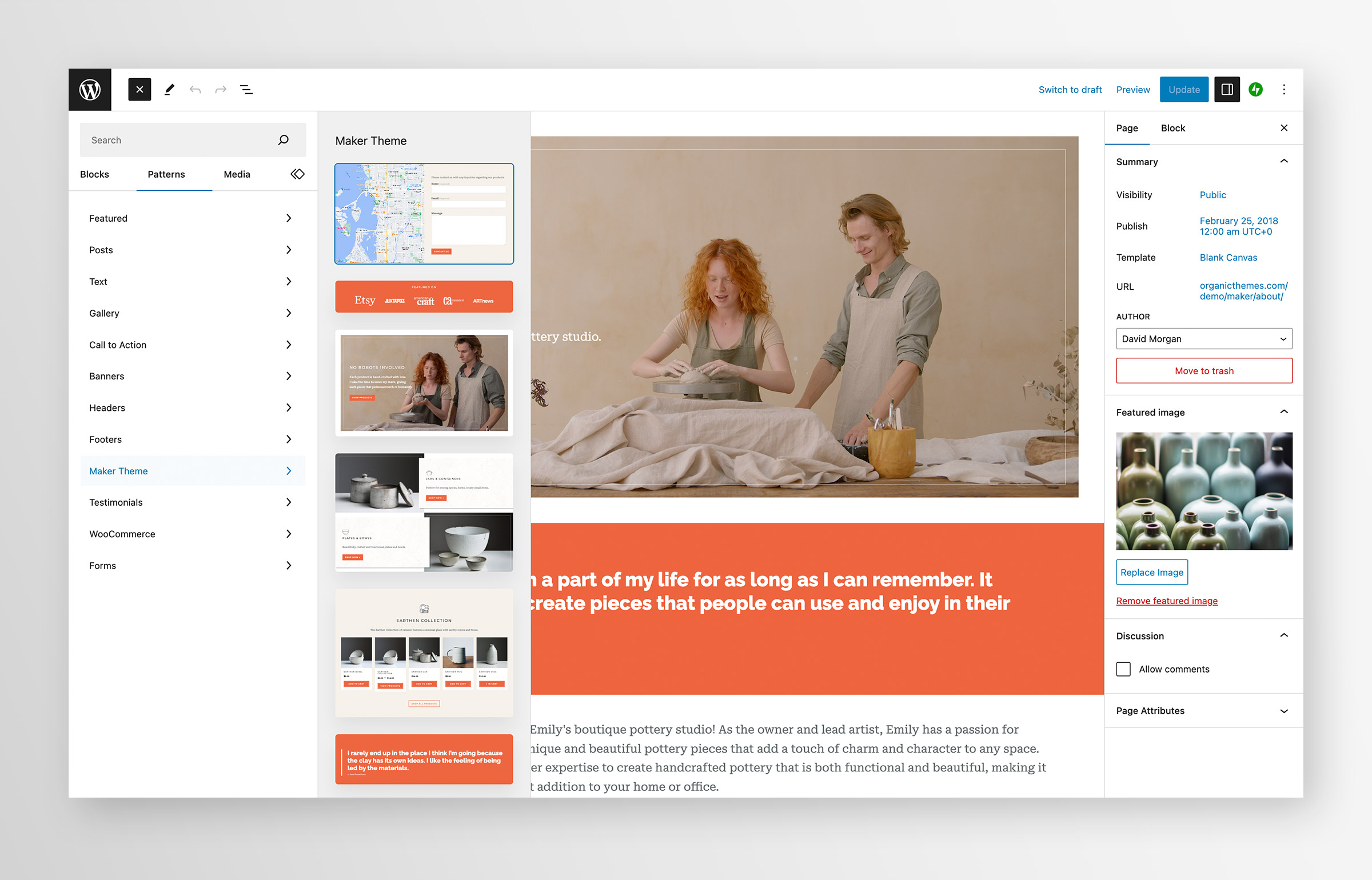Image resolution: width=1372 pixels, height=880 pixels.
Task: Open pattern explorer diamond icon
Action: pyautogui.click(x=297, y=174)
